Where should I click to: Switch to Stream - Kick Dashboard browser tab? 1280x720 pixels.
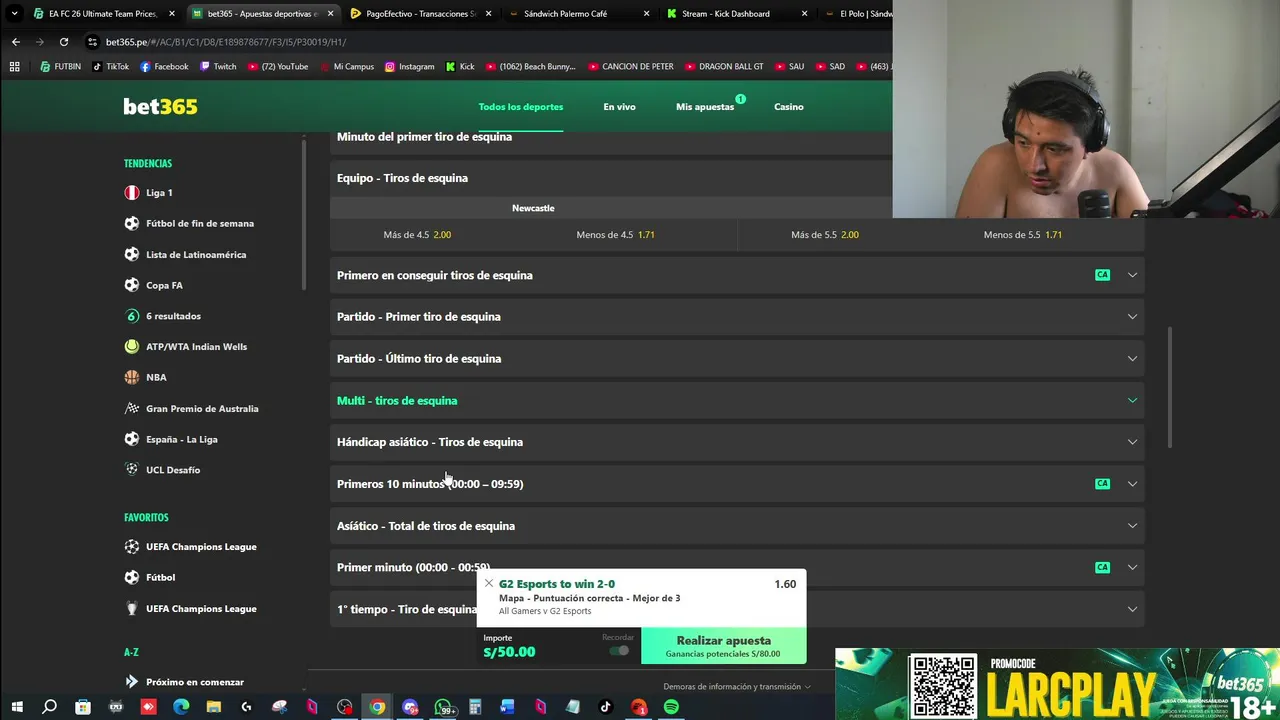click(x=736, y=14)
